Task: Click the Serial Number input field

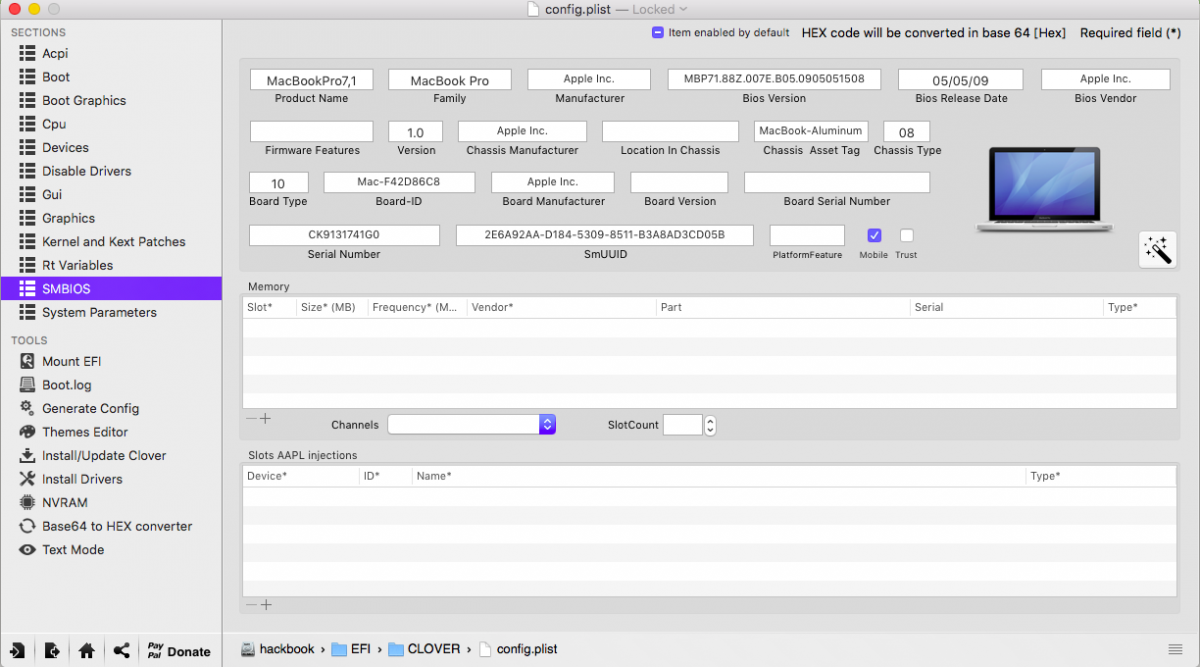Action: [344, 235]
